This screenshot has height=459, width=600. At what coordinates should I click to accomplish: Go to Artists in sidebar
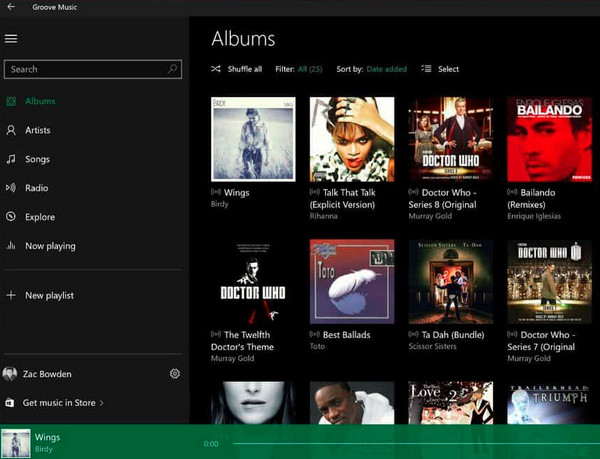(x=38, y=130)
